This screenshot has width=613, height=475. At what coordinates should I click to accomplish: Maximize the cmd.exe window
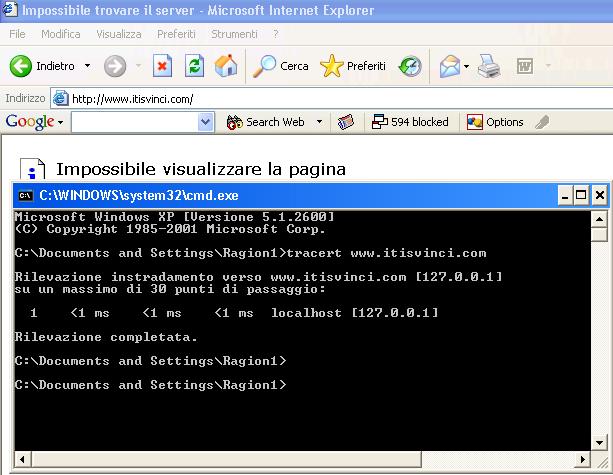(581, 195)
